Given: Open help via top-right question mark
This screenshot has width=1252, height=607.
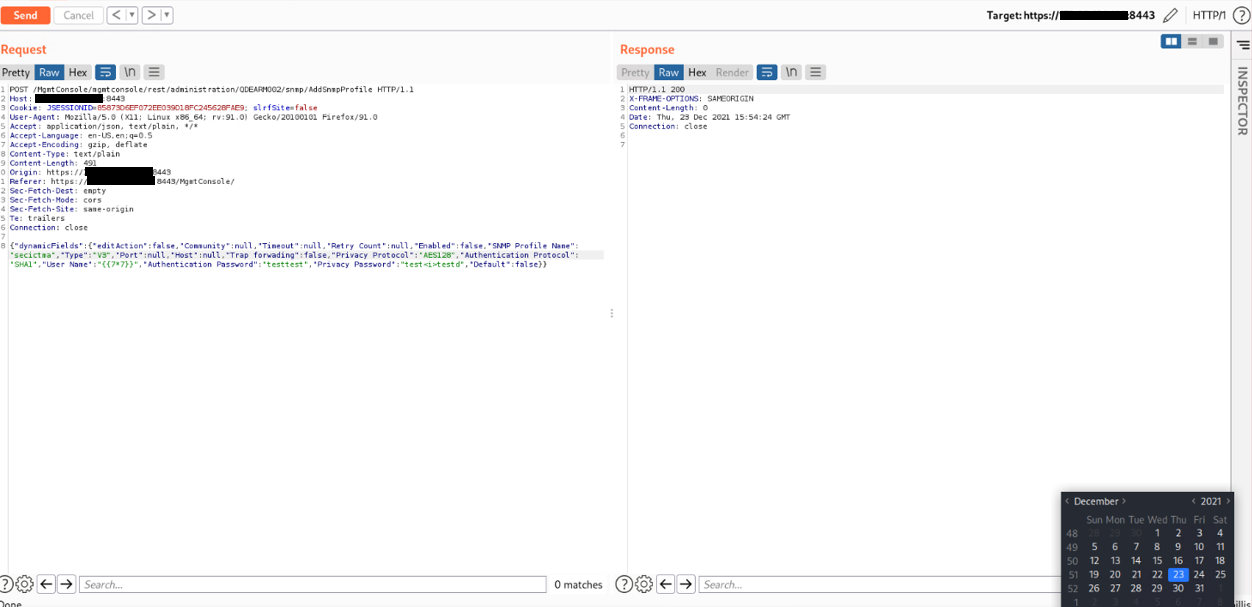Looking at the screenshot, I should point(1240,15).
